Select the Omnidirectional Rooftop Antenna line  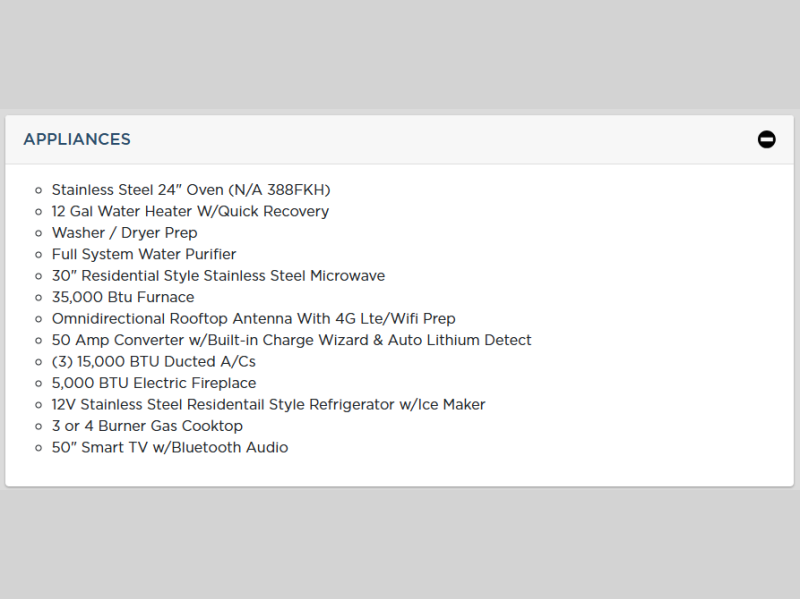point(253,319)
